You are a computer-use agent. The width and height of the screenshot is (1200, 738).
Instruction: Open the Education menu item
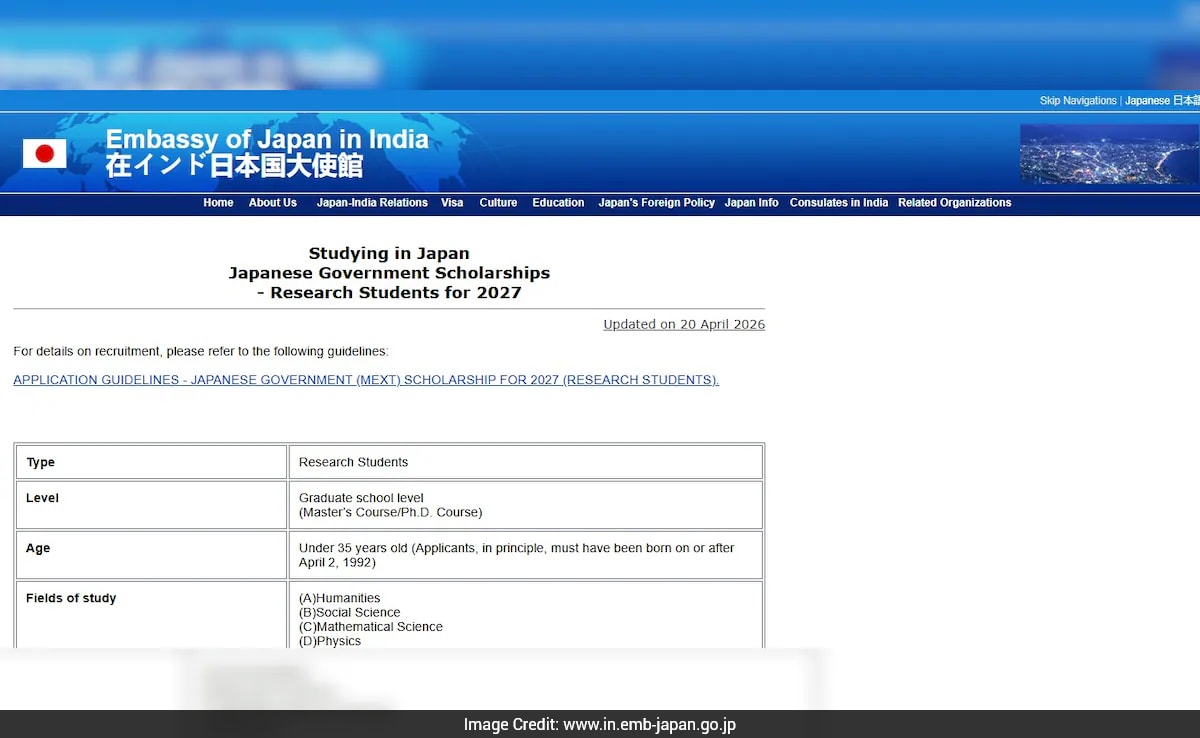(x=558, y=203)
